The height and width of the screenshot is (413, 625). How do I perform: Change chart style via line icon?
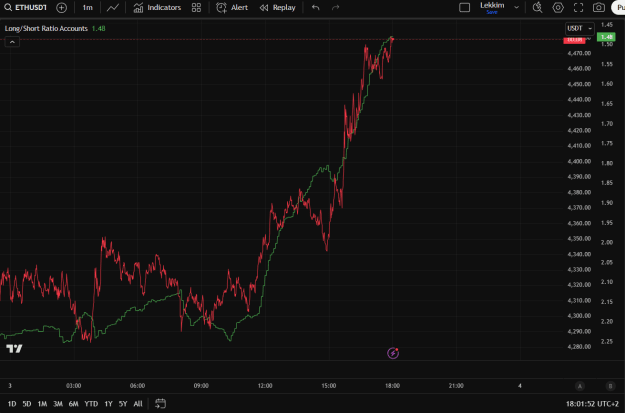113,8
